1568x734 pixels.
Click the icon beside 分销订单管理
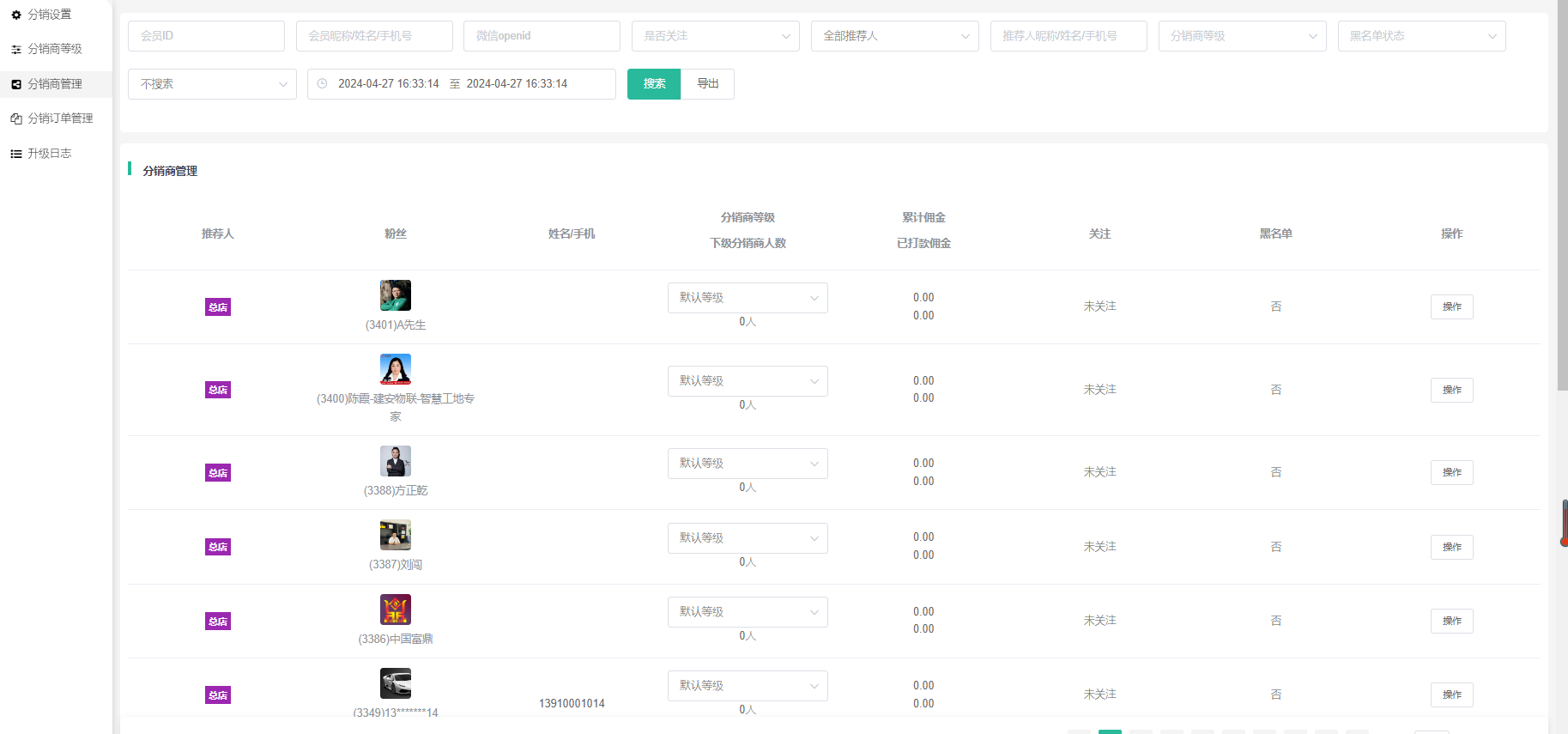(x=16, y=119)
